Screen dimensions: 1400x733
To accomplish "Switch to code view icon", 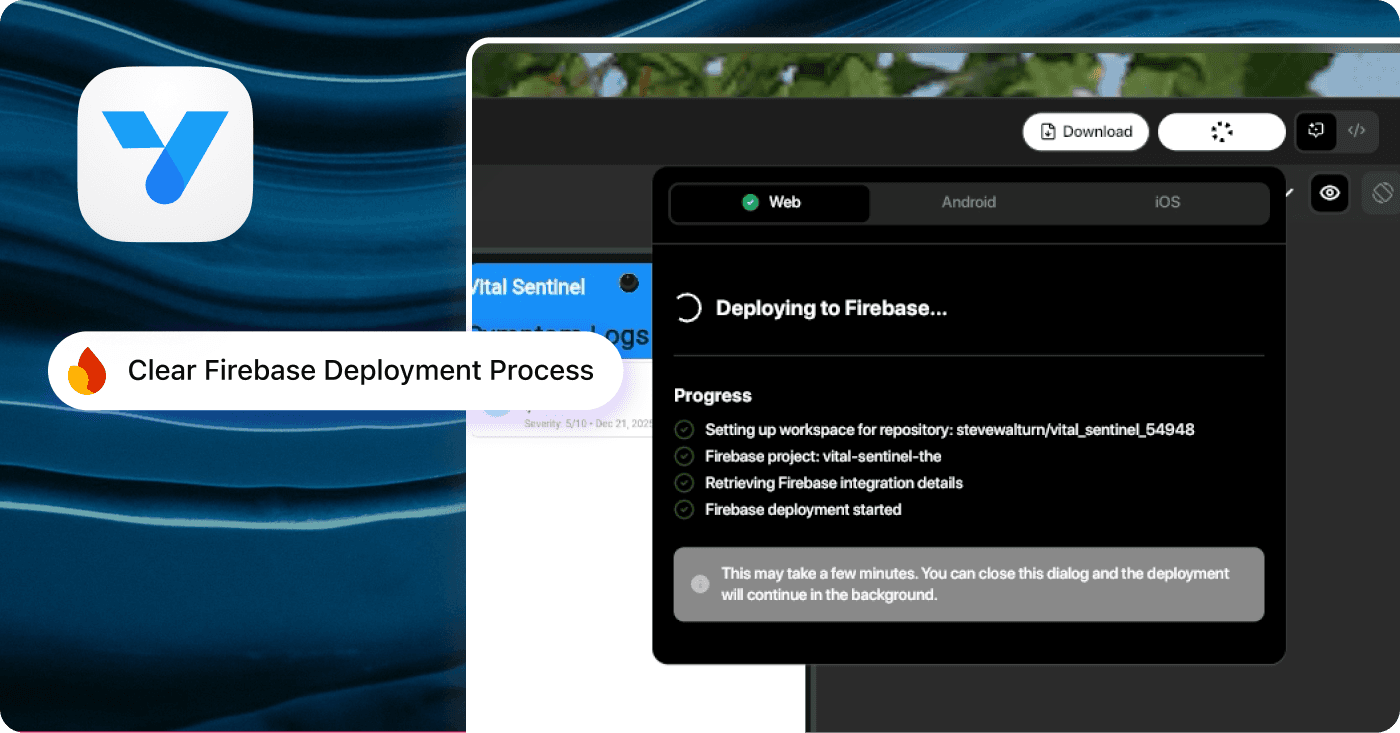I will (x=1356, y=130).
